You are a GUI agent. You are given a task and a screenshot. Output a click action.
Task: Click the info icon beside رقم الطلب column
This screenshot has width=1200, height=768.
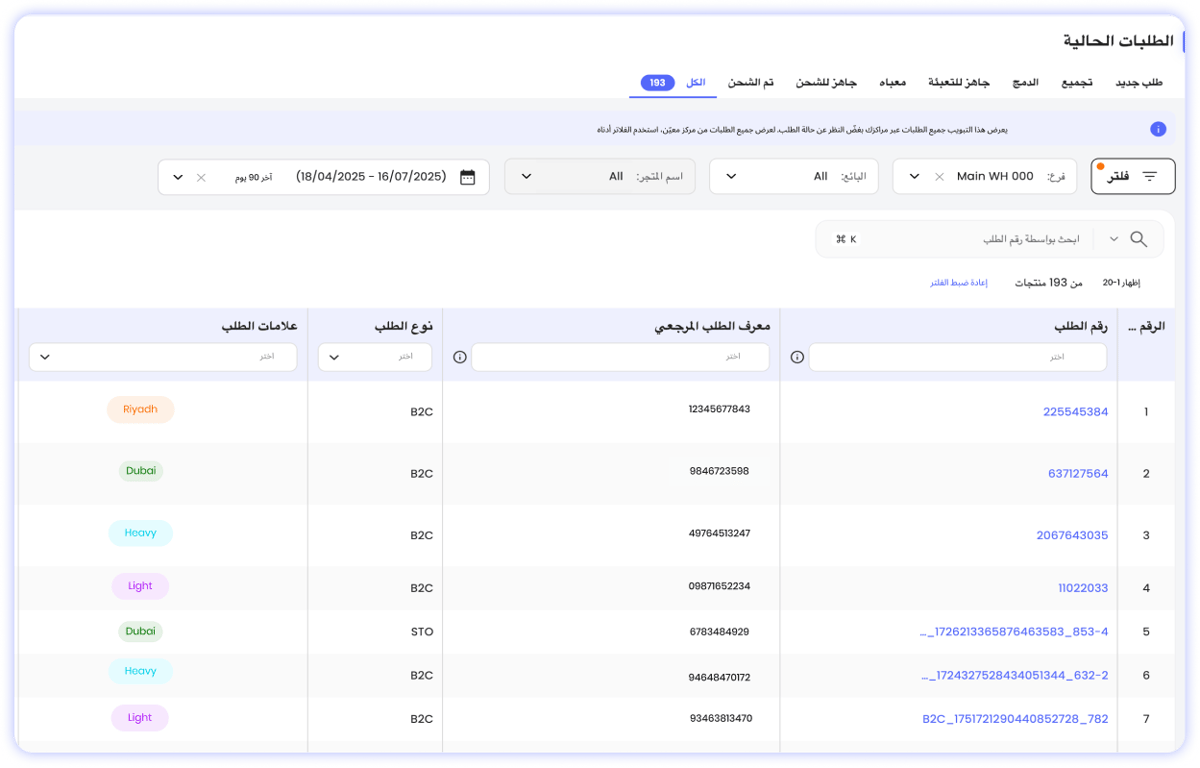pyautogui.click(x=796, y=356)
